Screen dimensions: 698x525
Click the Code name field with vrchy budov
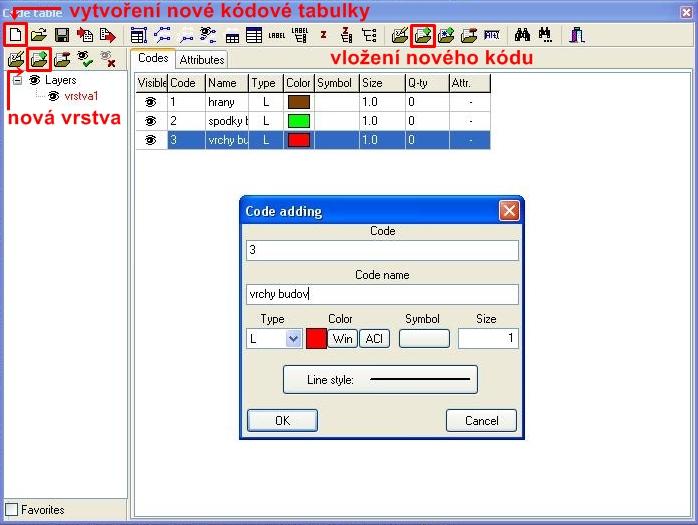tap(382, 294)
